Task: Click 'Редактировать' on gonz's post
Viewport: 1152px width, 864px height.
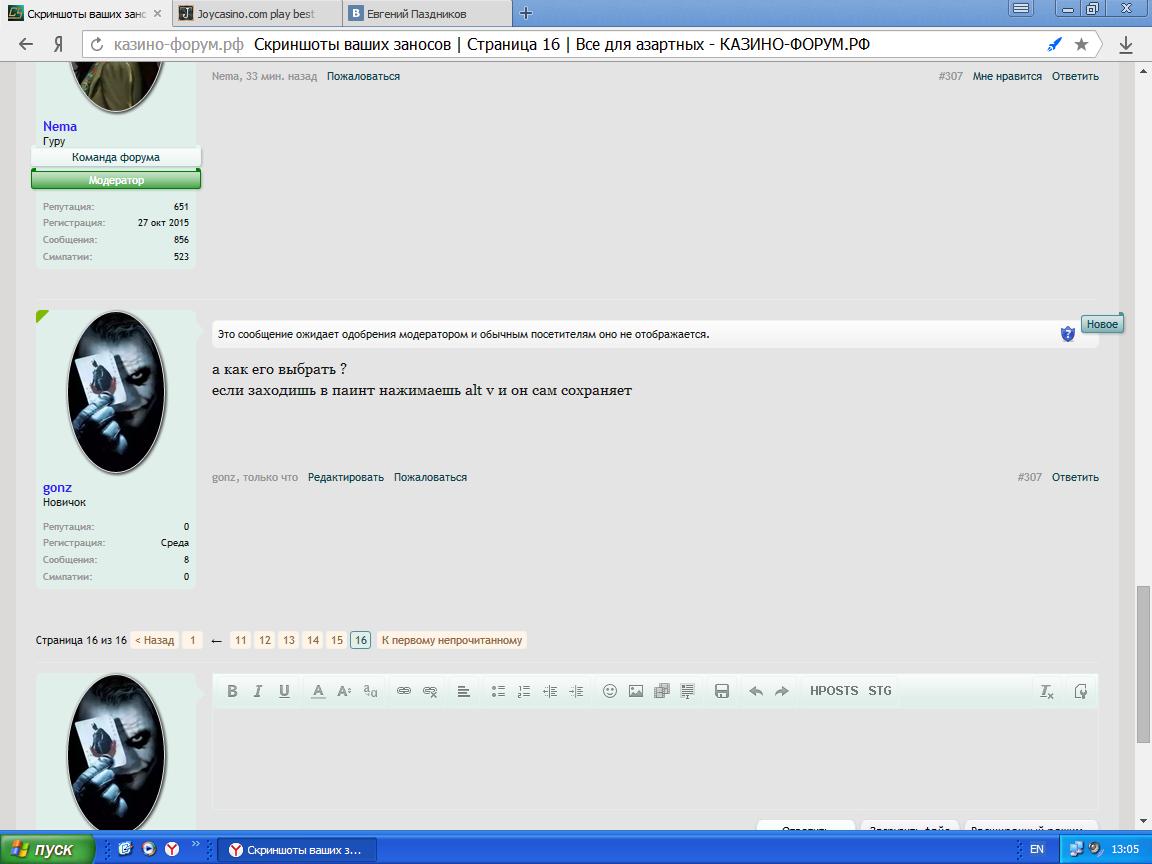Action: coord(345,477)
